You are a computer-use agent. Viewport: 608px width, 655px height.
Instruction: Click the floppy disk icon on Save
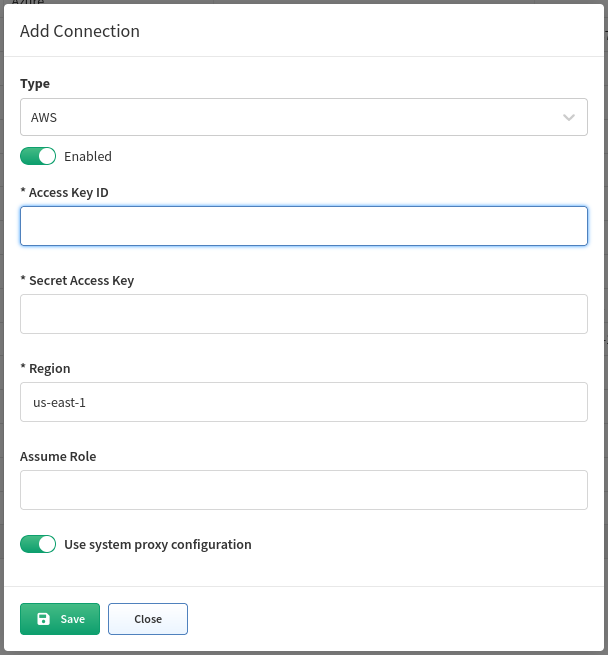(x=43, y=619)
